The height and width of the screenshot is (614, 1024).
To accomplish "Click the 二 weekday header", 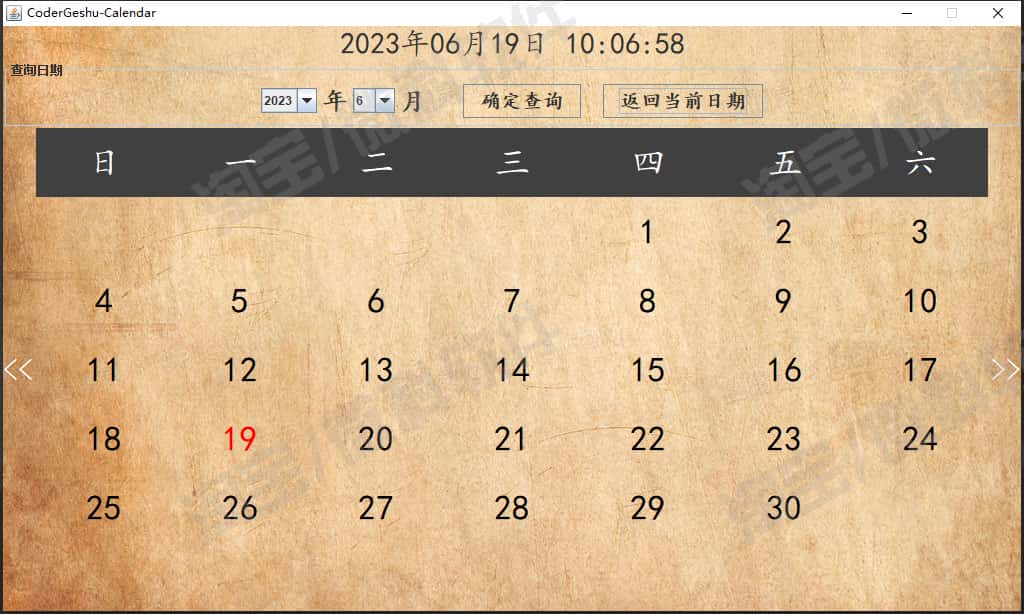I will point(377,162).
